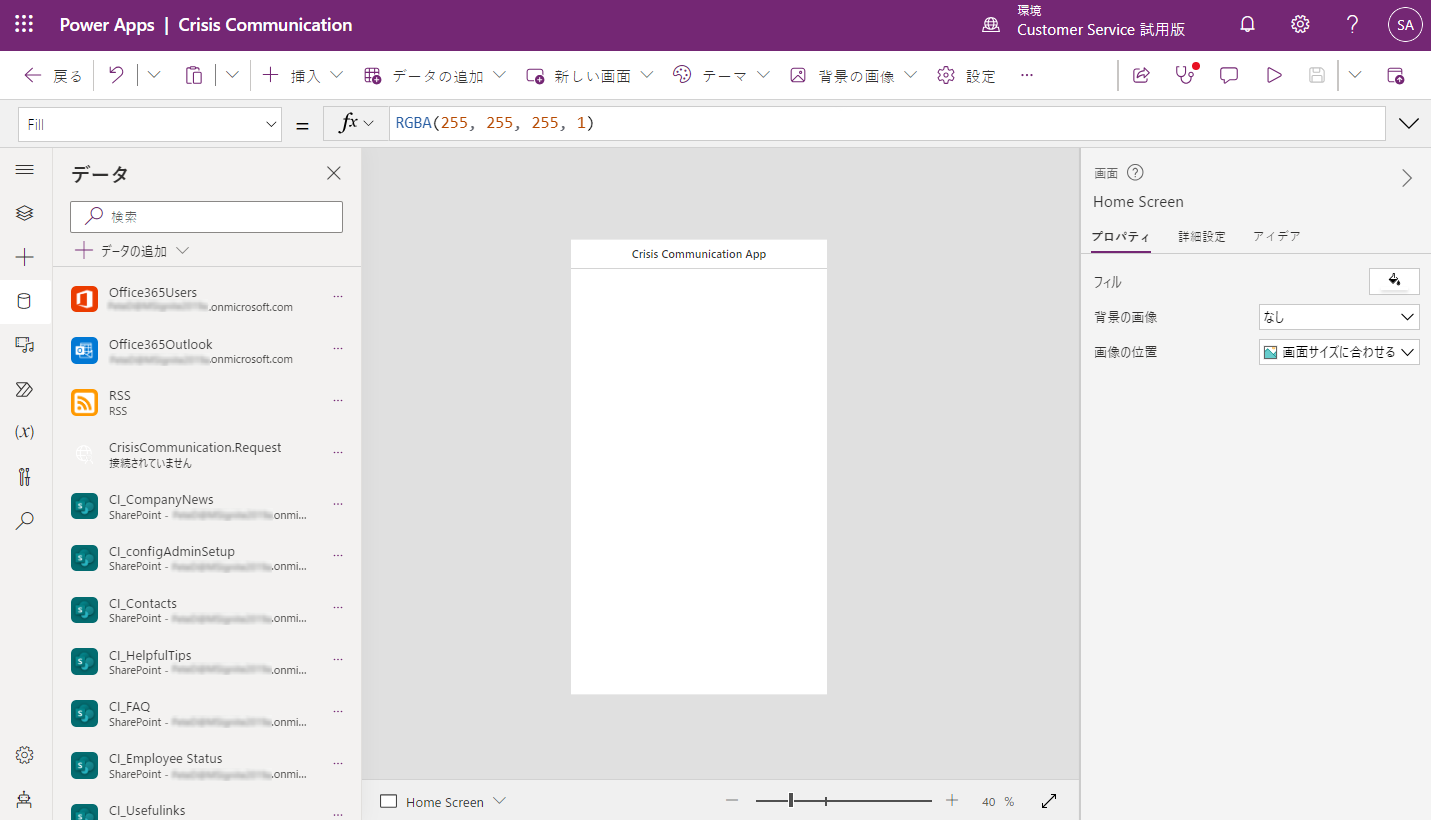1431x820 pixels.
Task: Click the zoom in plus button
Action: click(x=952, y=800)
